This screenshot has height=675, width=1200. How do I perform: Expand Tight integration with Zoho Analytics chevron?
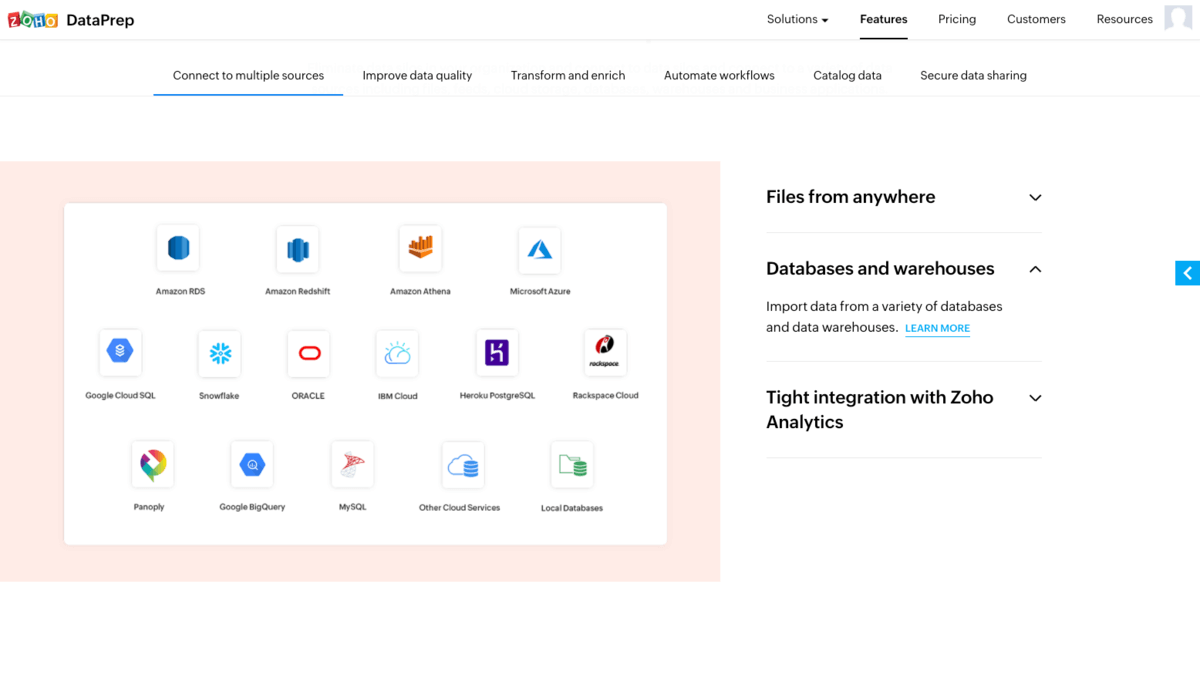pos(1035,398)
